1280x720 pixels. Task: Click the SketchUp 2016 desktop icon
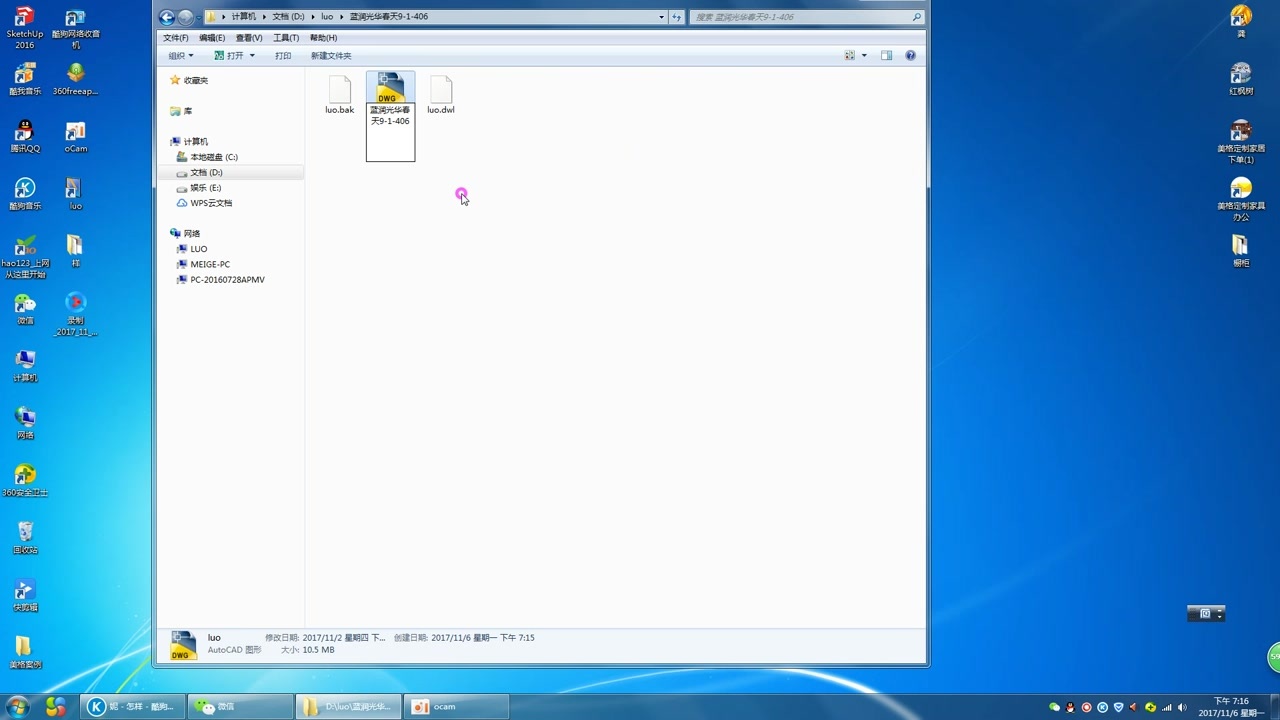(x=25, y=18)
